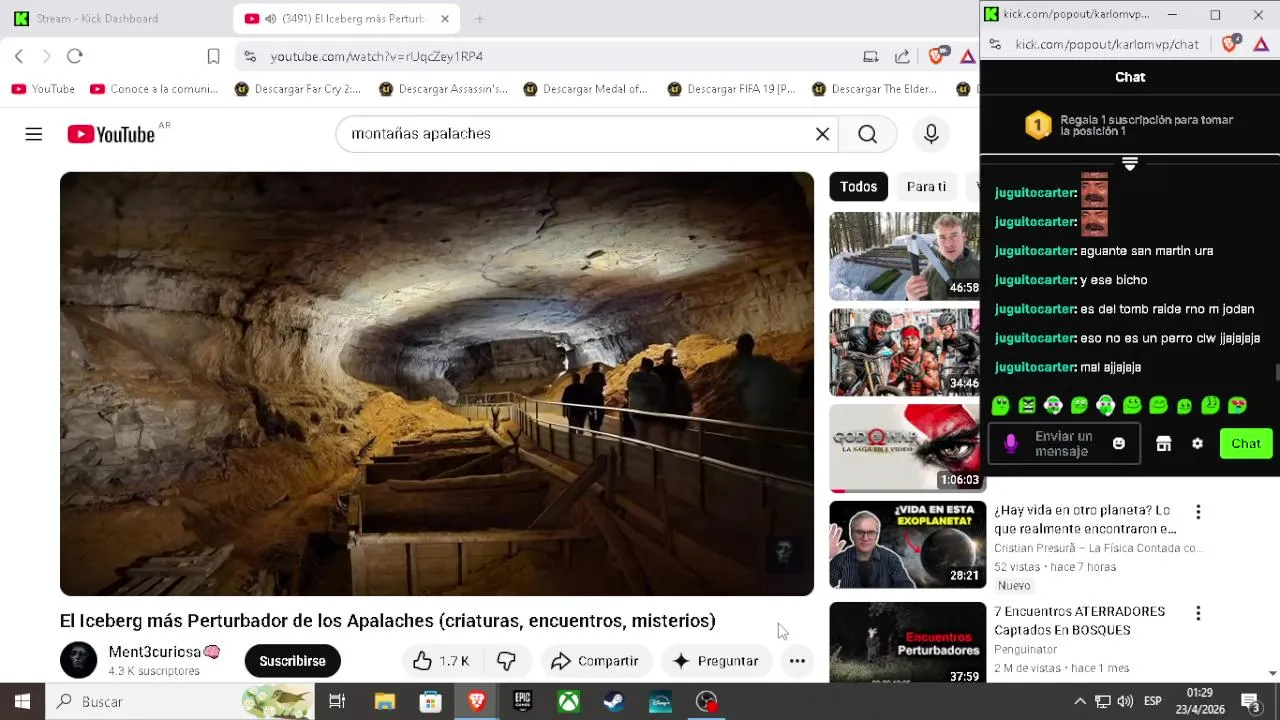Reload the page with refresh icon
The image size is (1280, 720).
75,56
